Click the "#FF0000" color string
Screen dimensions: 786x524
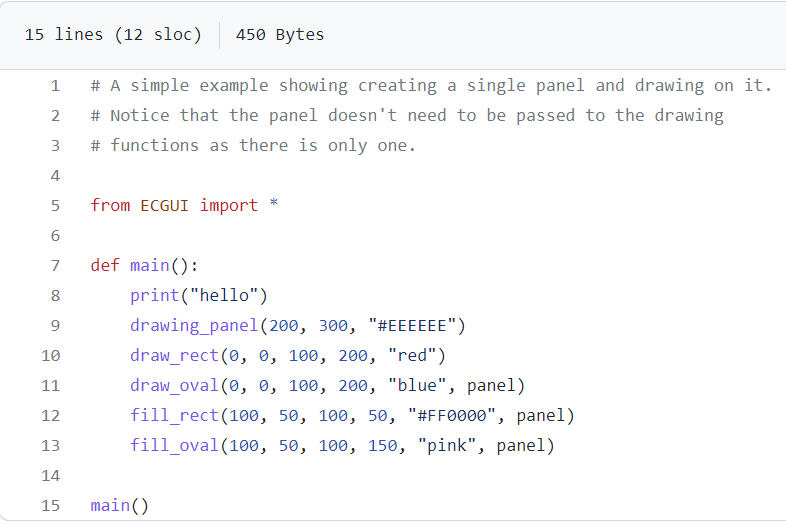point(452,416)
